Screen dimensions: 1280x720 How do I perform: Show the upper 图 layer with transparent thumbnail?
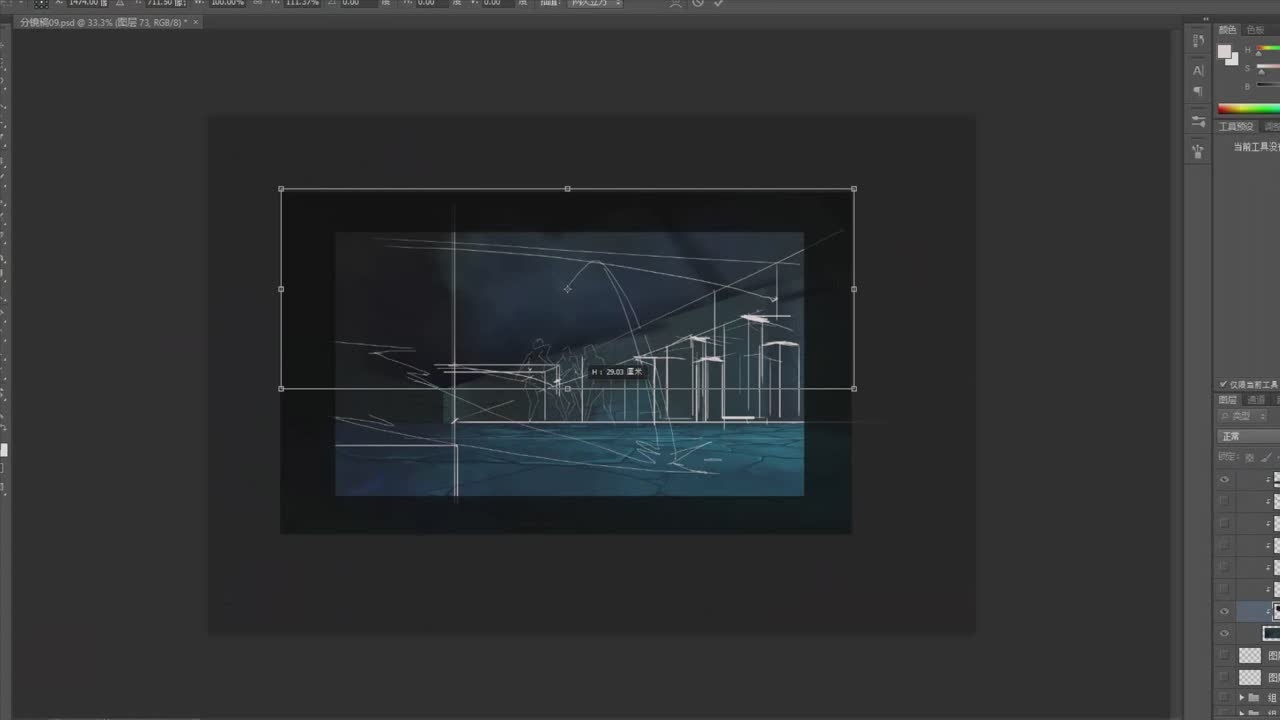(x=1224, y=655)
